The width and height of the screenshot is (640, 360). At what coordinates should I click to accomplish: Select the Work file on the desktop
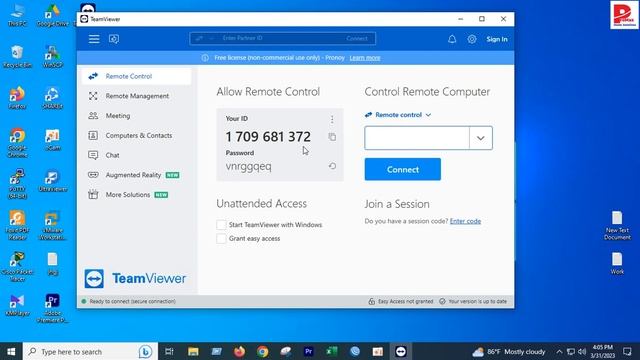[x=617, y=263]
